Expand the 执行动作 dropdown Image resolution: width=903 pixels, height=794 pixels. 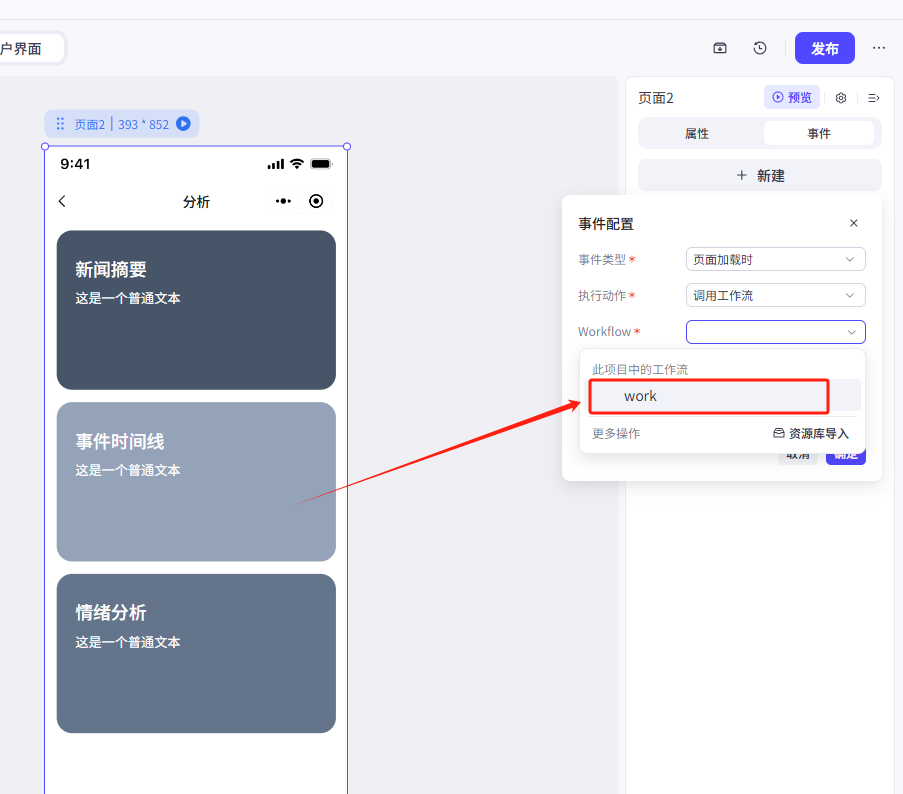(775, 295)
